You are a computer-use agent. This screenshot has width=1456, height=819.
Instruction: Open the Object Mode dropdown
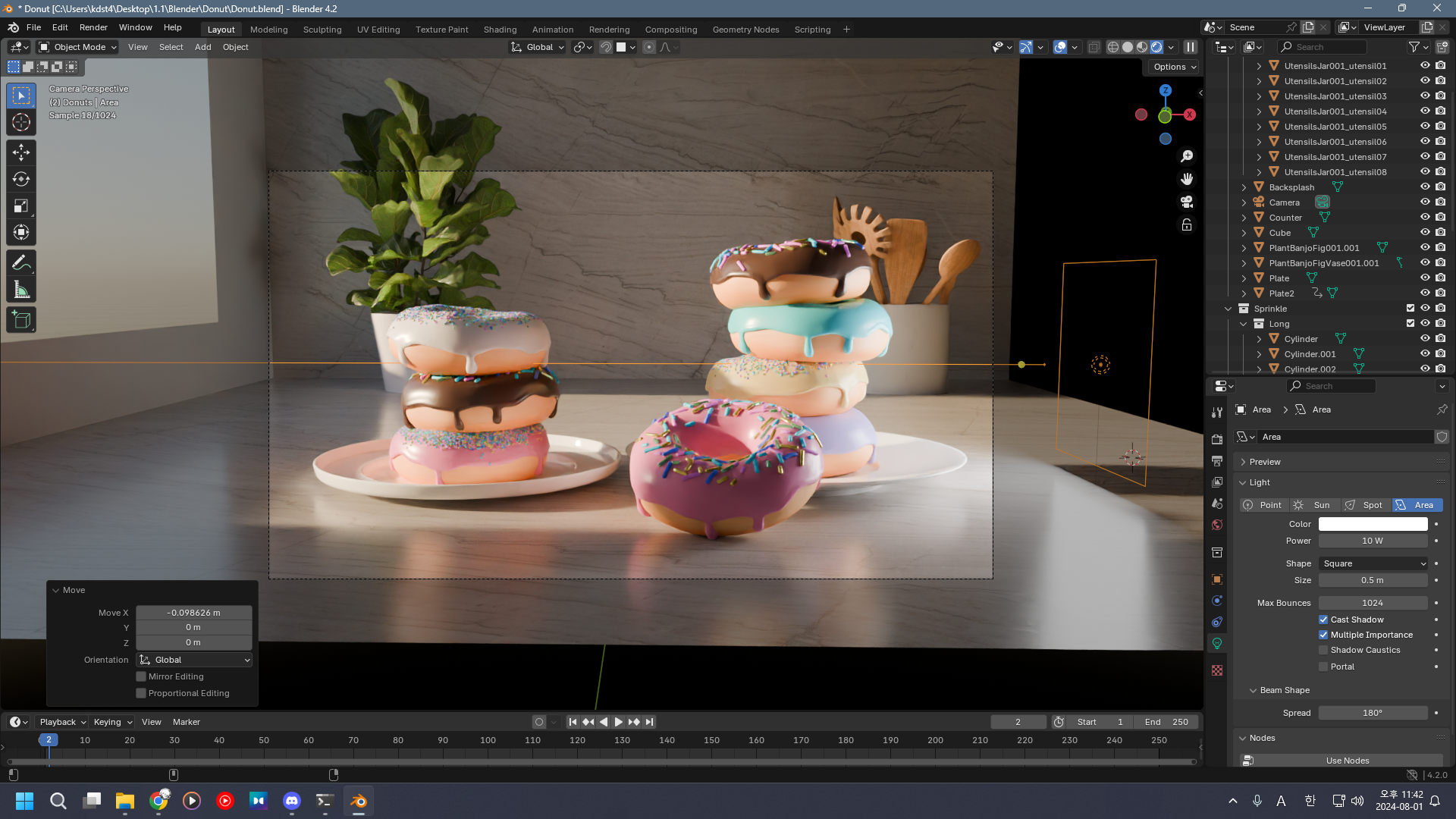pos(78,47)
